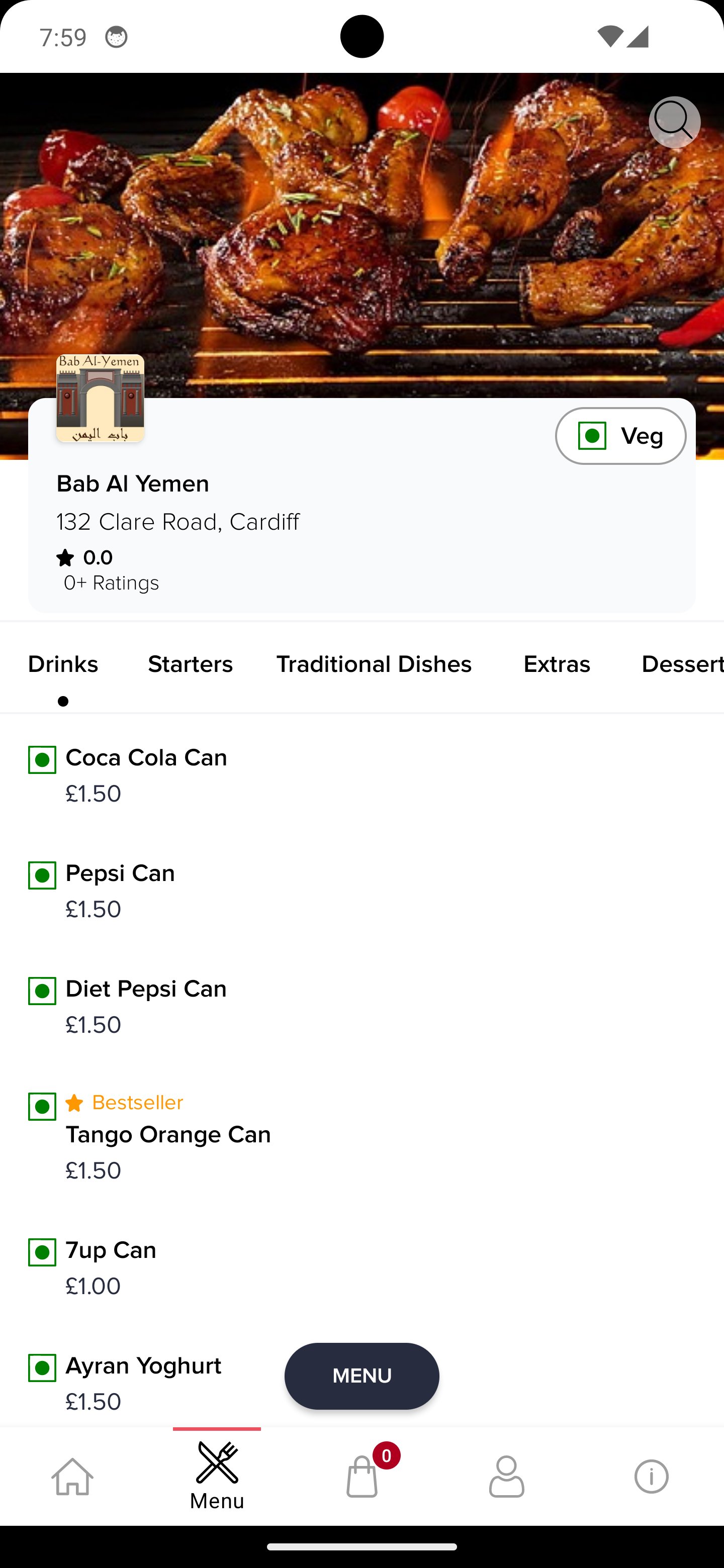Screen dimensions: 724x1568
Task: Select the Coca Cola Can item
Action: coord(146,758)
